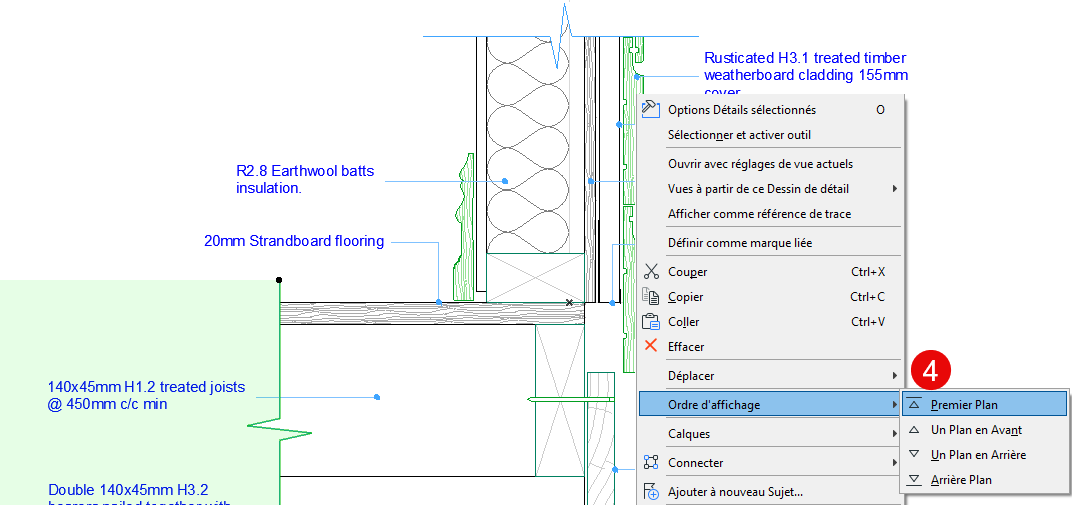Click the Premier Plan icon
Viewport: 1072px width, 505px height.
914,405
